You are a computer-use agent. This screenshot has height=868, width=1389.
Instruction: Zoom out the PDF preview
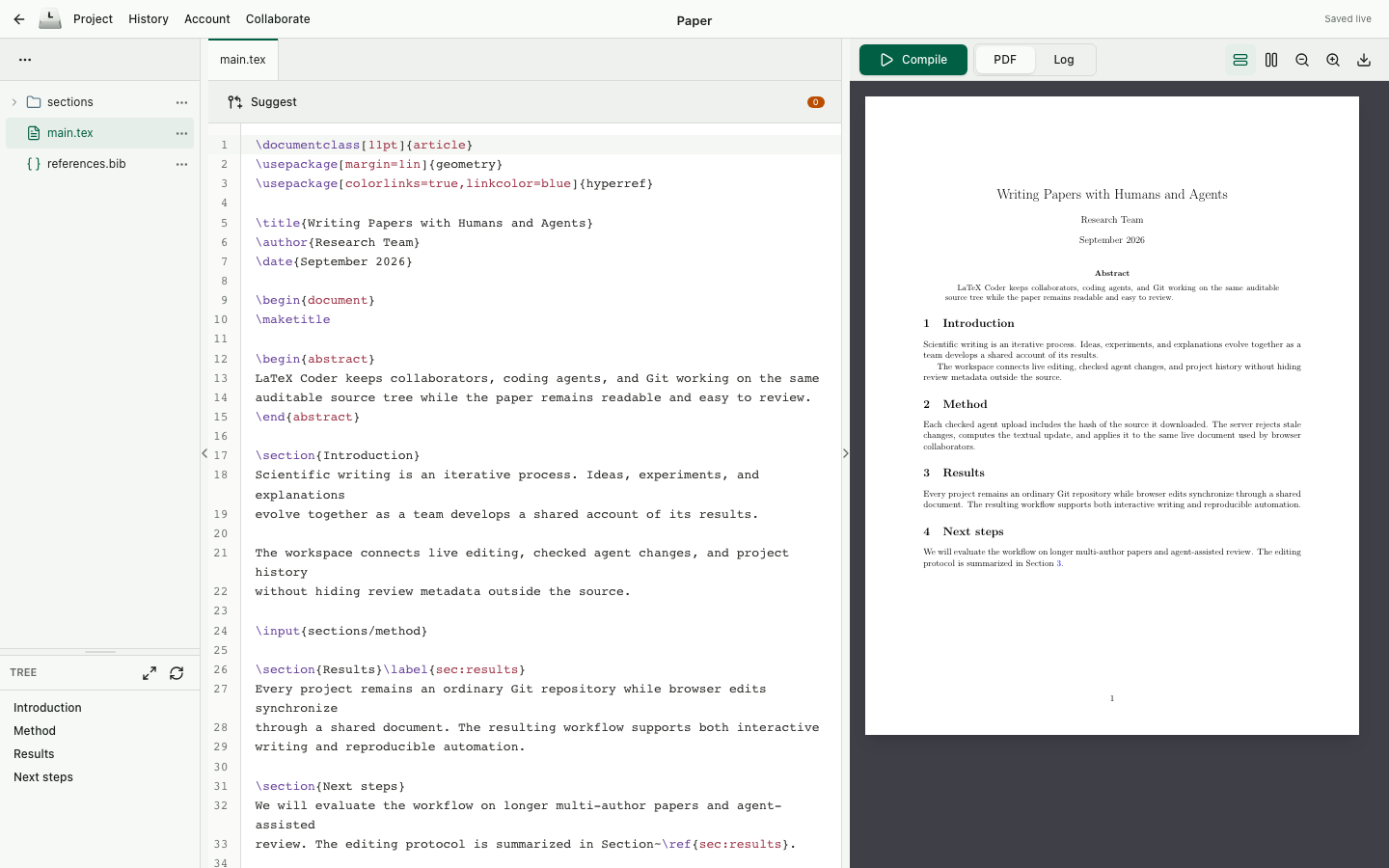[x=1302, y=60]
